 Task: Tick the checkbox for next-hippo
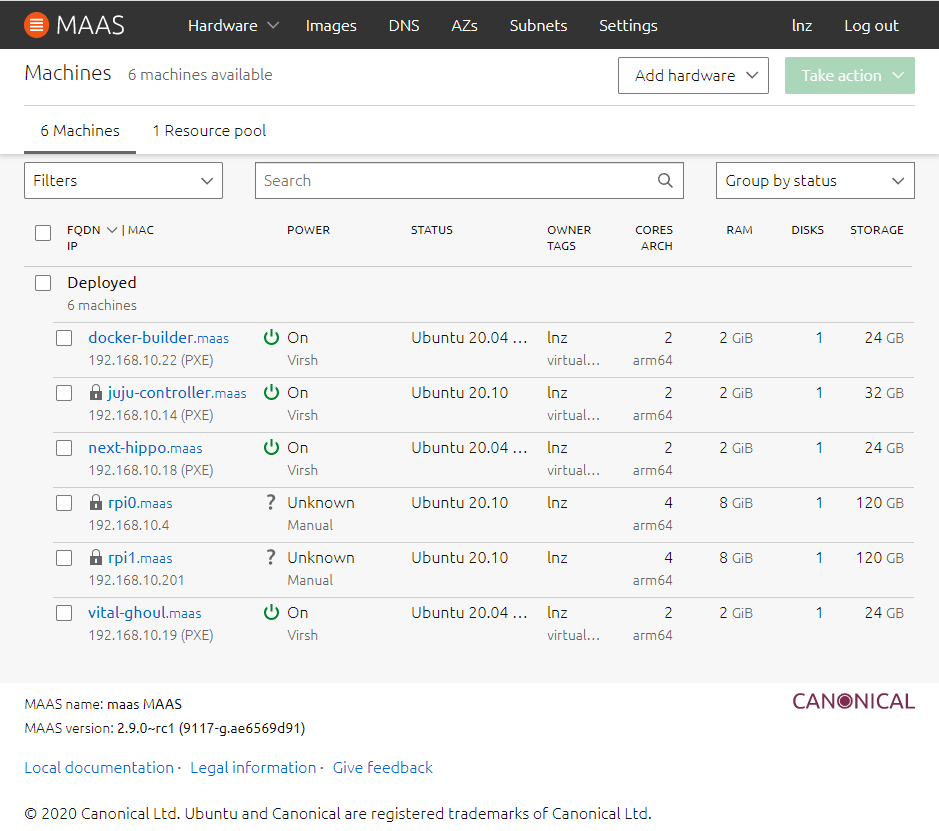coord(64,448)
